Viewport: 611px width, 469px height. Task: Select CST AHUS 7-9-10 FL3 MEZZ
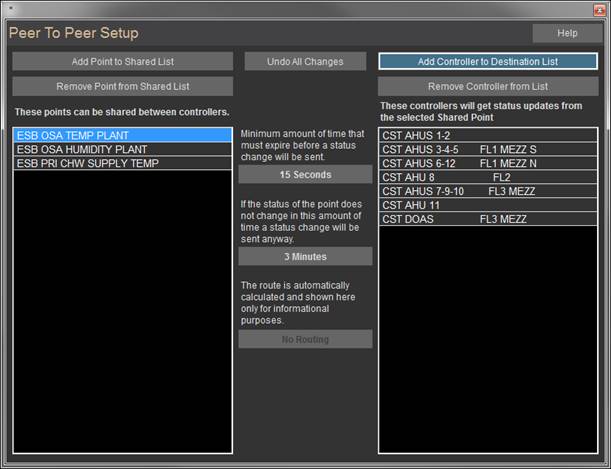click(x=487, y=191)
